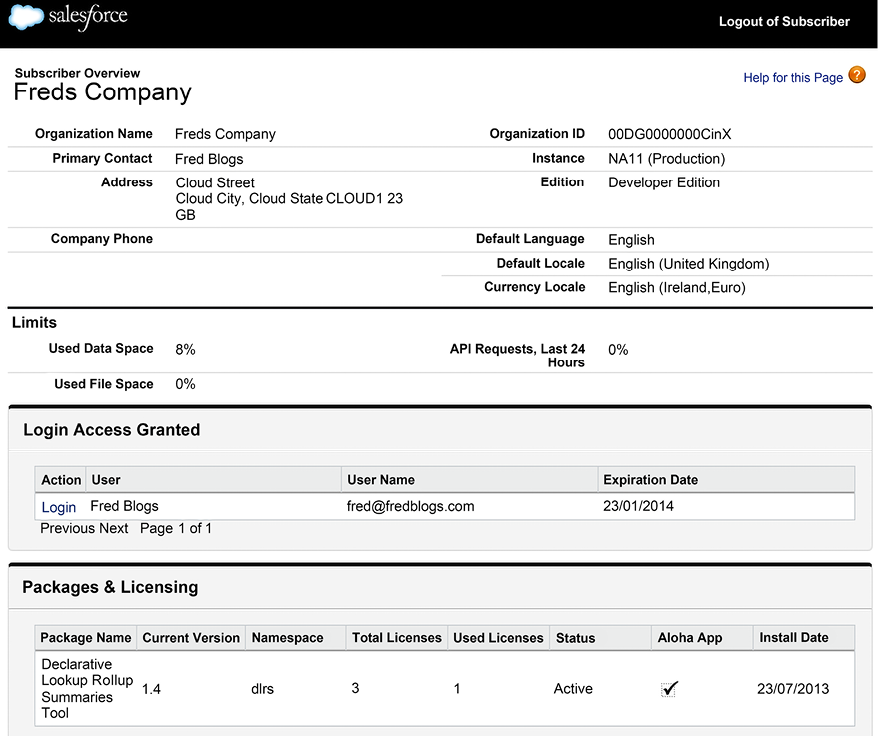Click Logout of Subscriber
878x736 pixels.
pos(784,21)
